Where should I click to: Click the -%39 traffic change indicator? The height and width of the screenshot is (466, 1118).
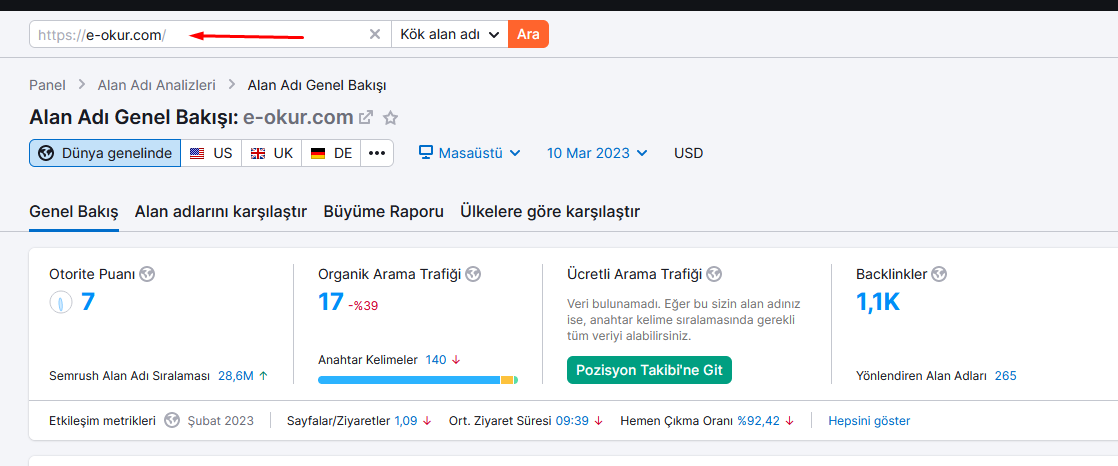coord(364,306)
